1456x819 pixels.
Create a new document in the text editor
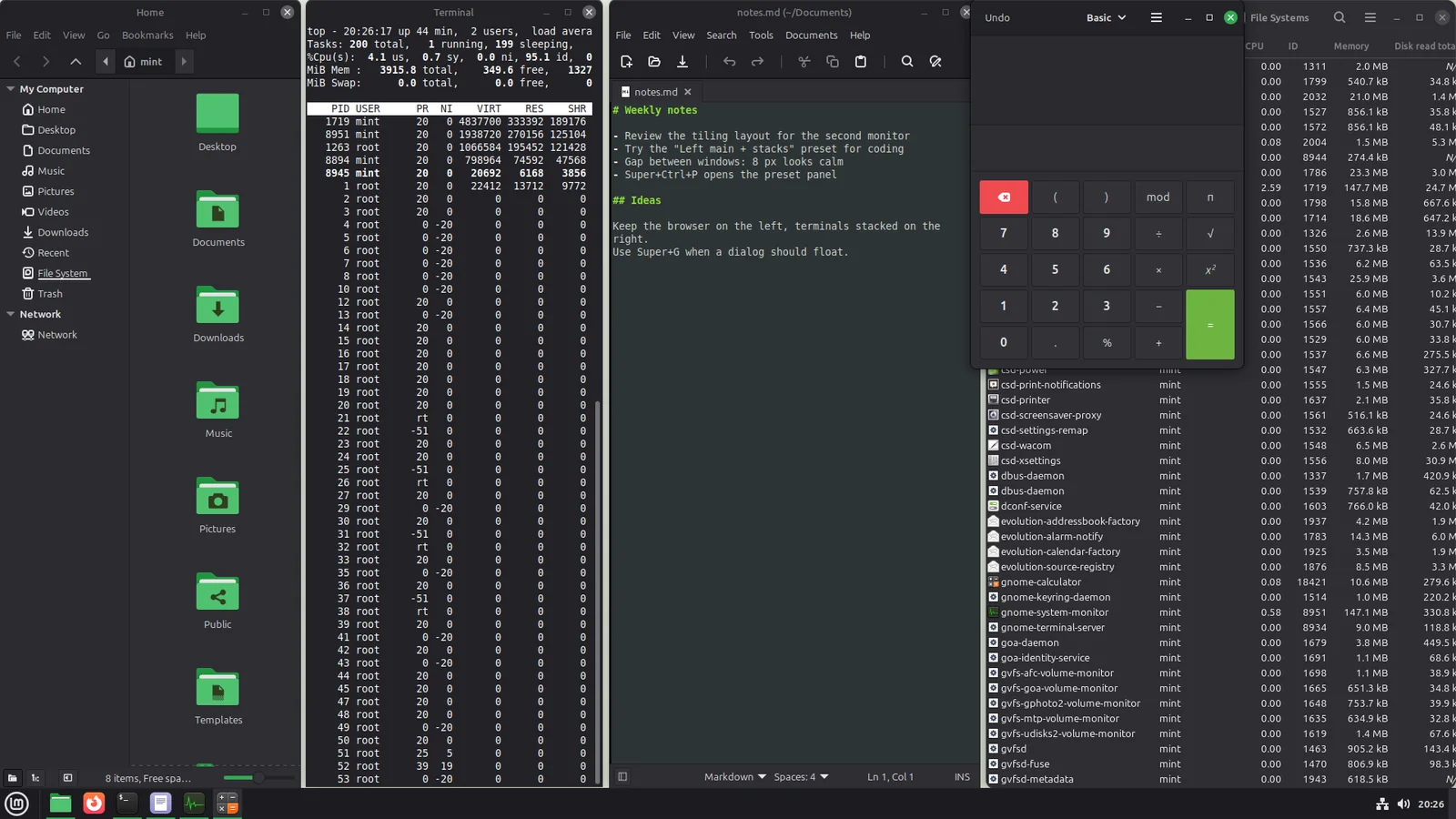click(x=626, y=62)
